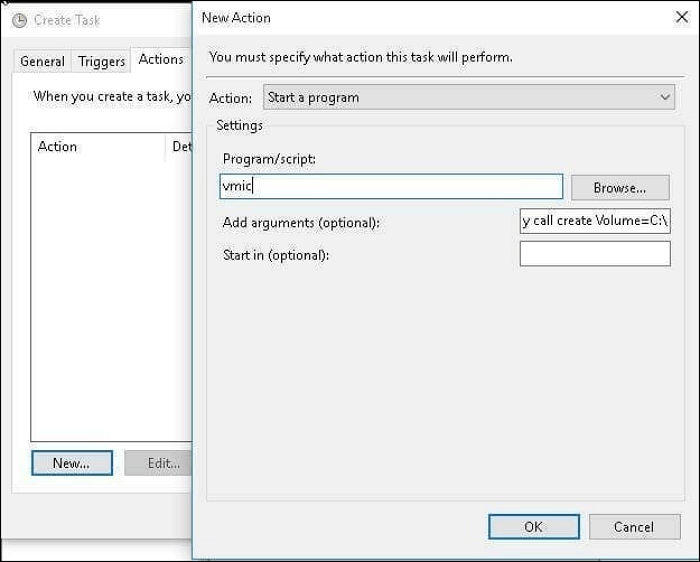Click New... button in Create Task
700x562 pixels.
point(72,463)
